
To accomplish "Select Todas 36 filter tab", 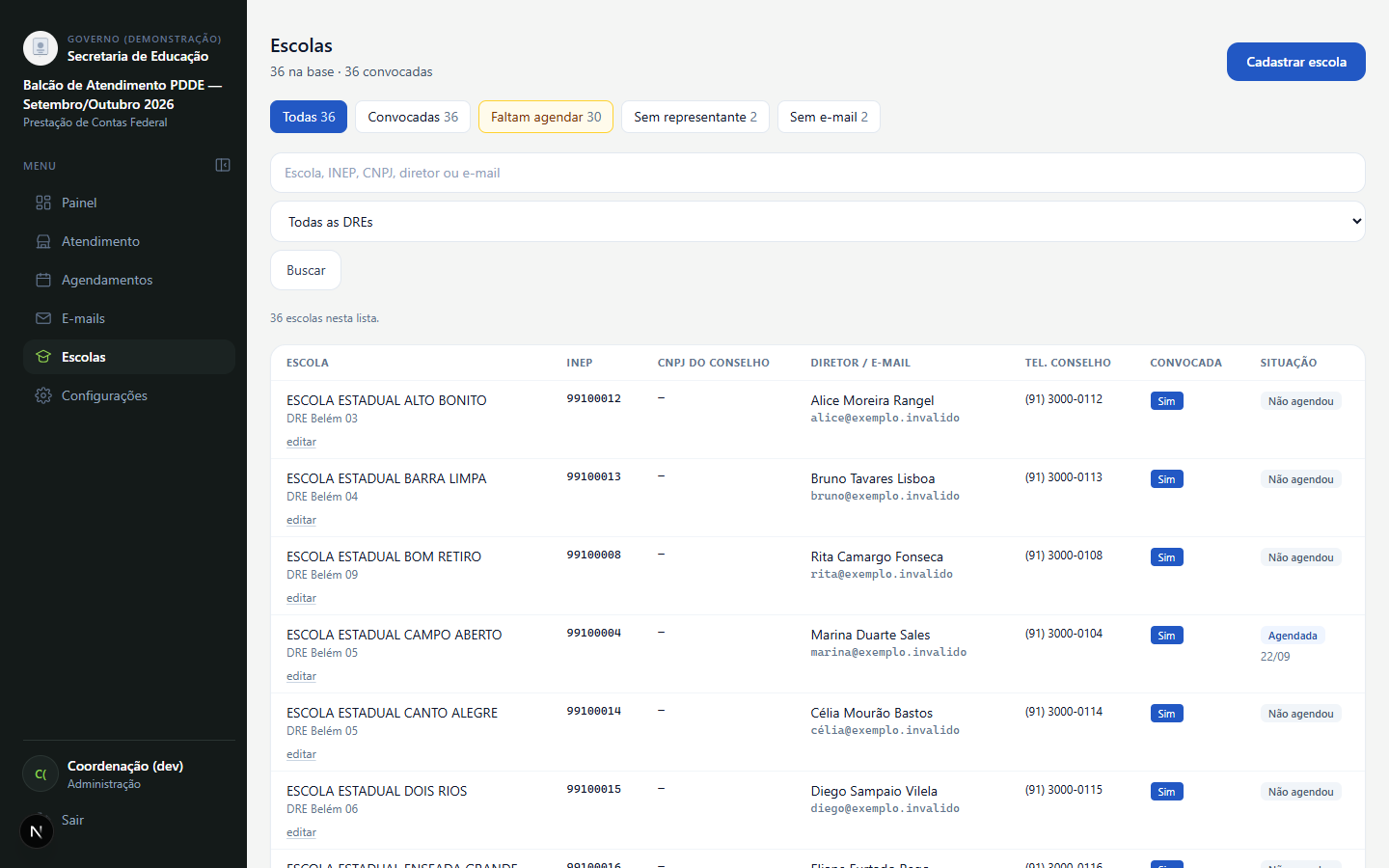I will coord(309,117).
